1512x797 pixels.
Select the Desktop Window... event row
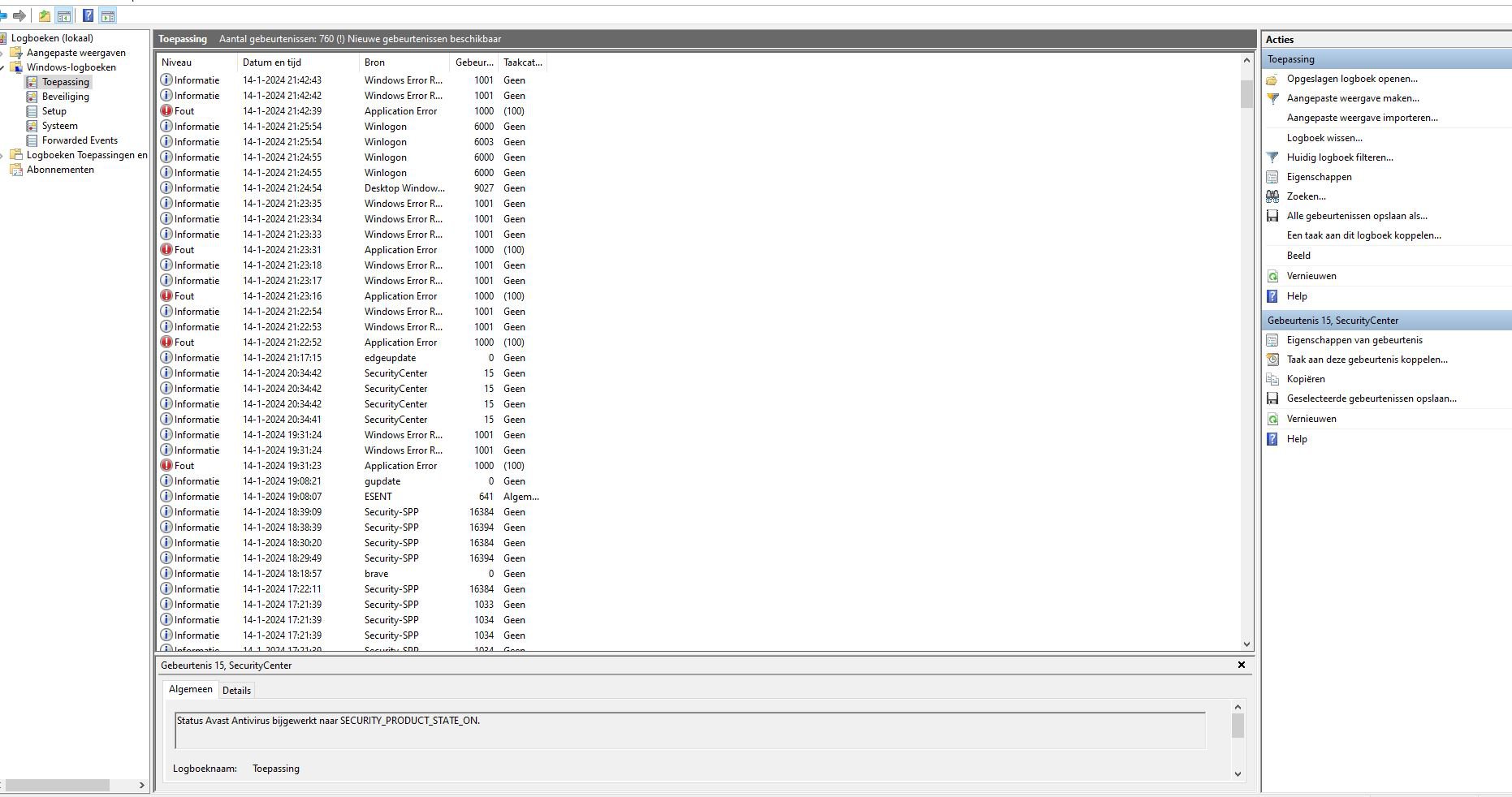[352, 188]
